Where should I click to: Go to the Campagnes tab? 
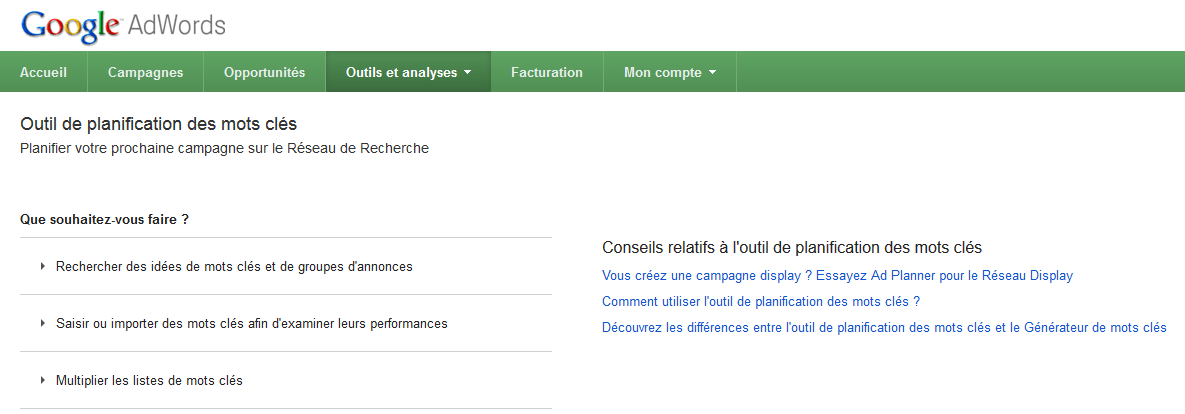pos(145,72)
